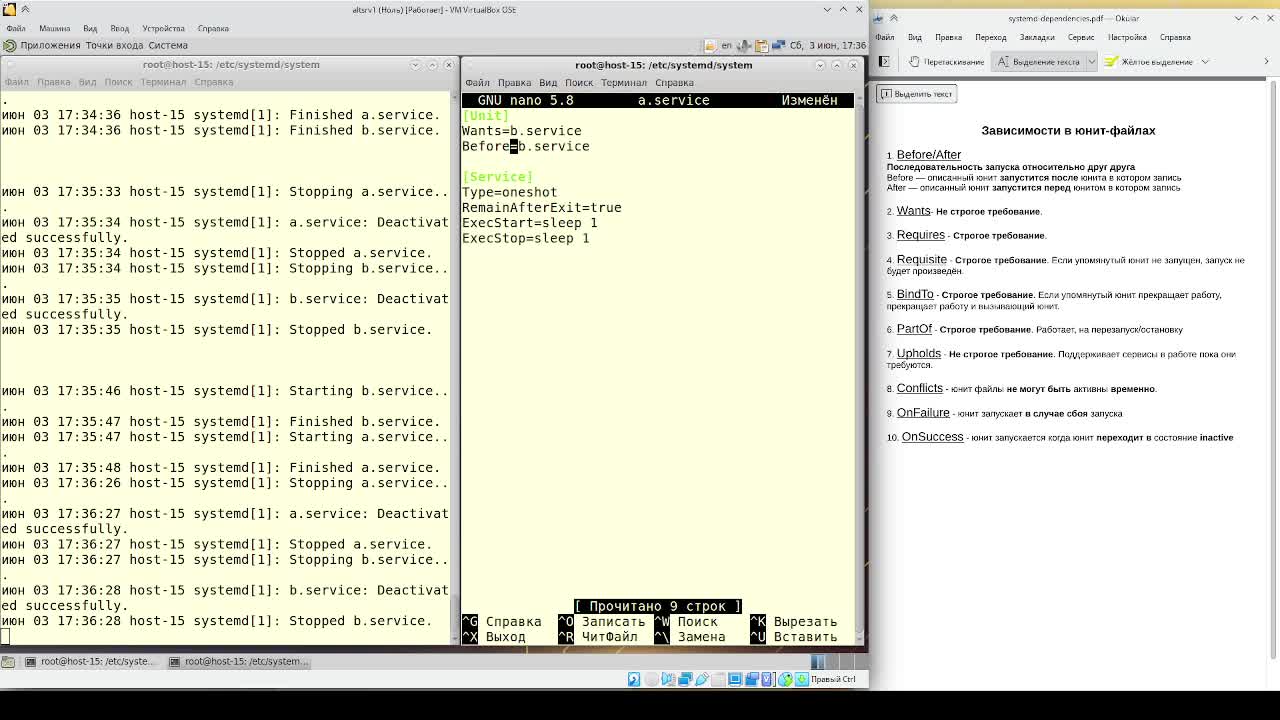Open the Жёлтое выделение dropdown arrow
This screenshot has height=720, width=1280.
click(x=1205, y=61)
